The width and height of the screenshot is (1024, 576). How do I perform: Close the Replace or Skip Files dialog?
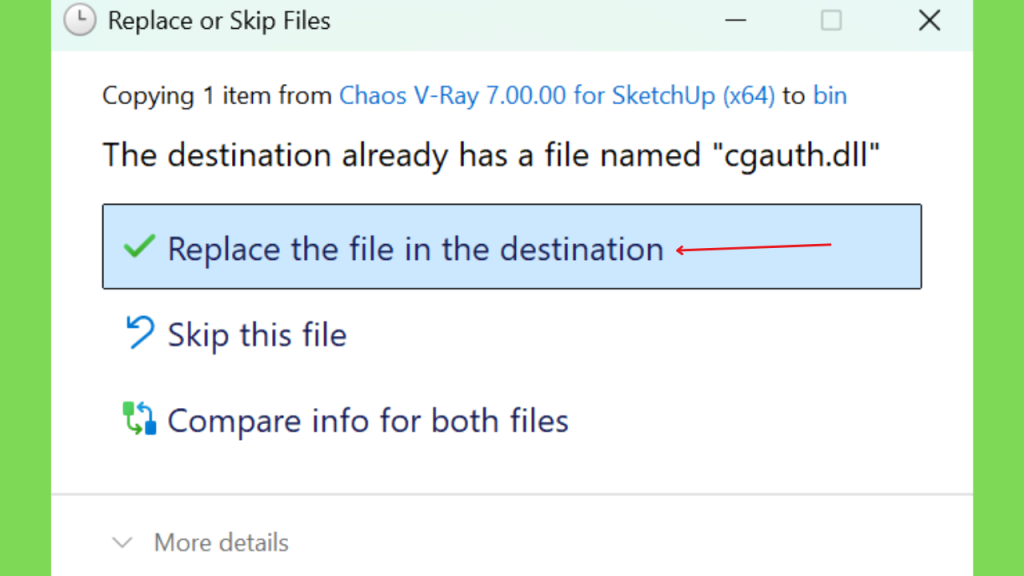coord(929,20)
